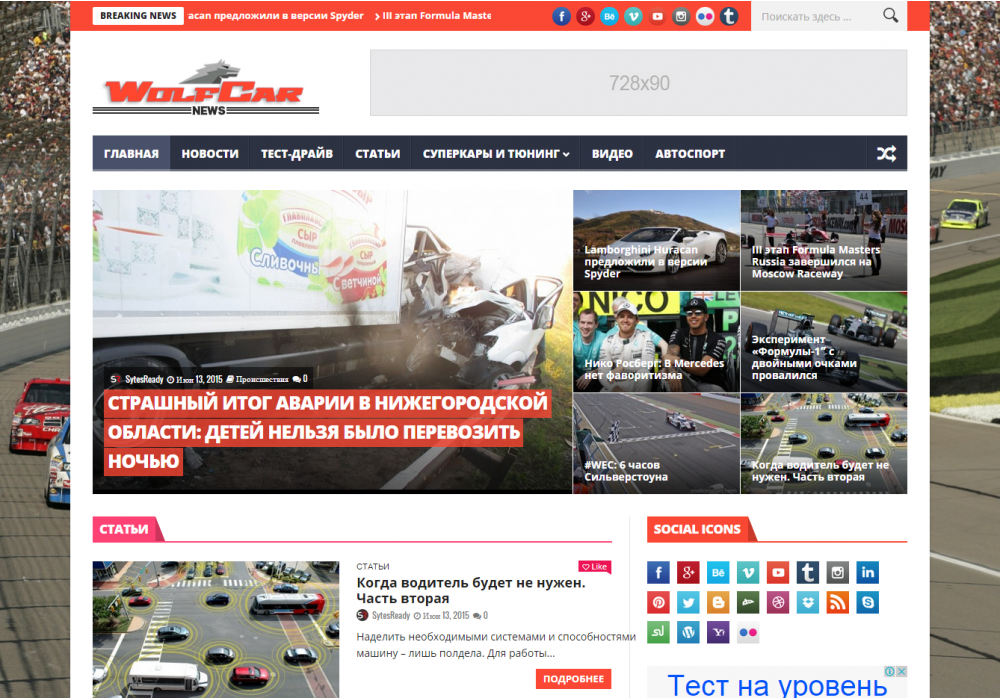Open the headline about Нижегородская авария

click(x=327, y=432)
